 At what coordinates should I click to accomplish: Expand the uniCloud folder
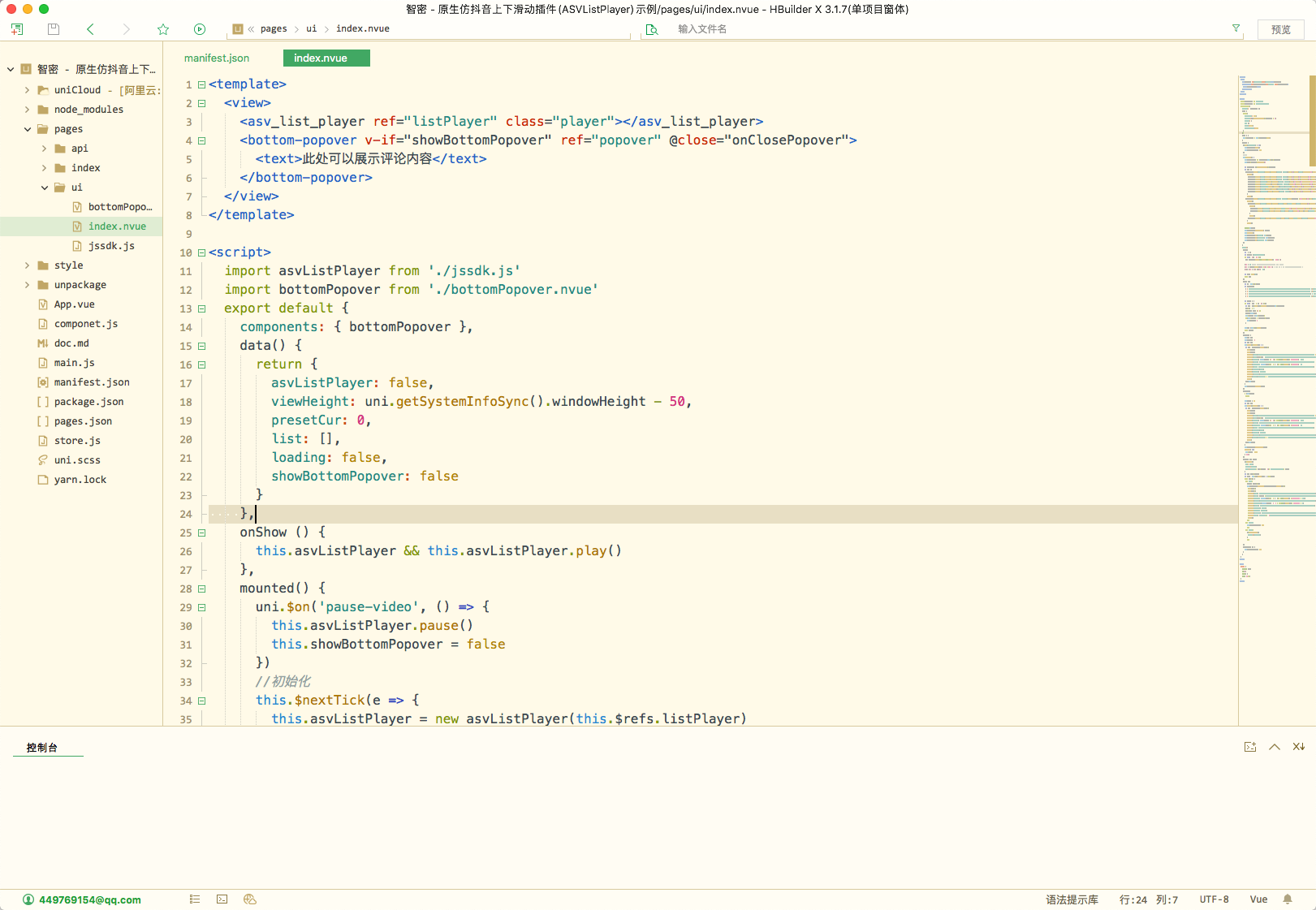[x=27, y=90]
